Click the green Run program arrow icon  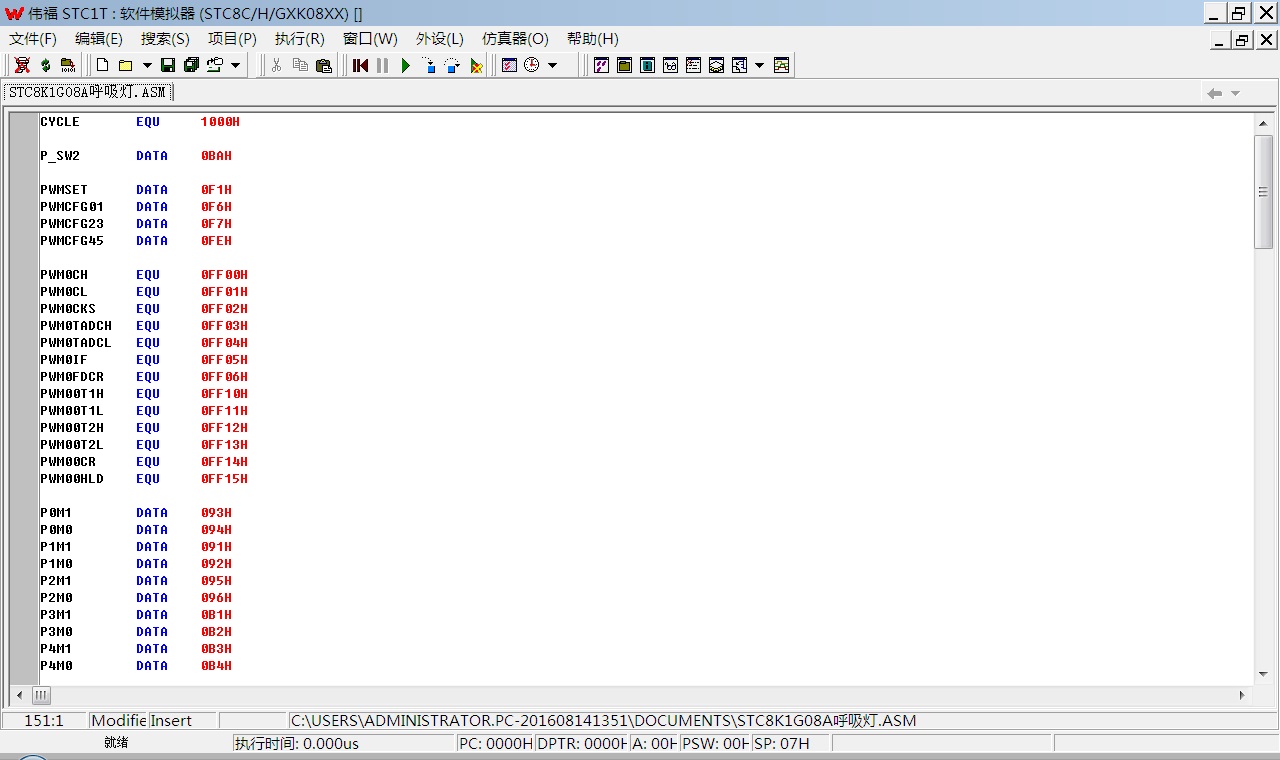click(406, 65)
